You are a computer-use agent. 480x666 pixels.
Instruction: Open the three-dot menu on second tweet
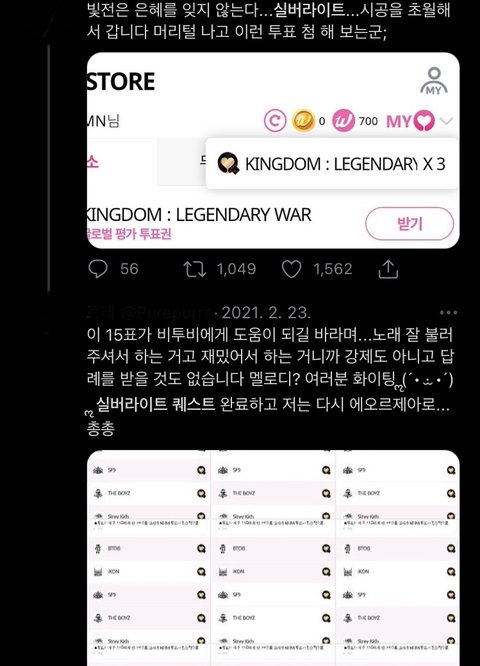(x=448, y=313)
